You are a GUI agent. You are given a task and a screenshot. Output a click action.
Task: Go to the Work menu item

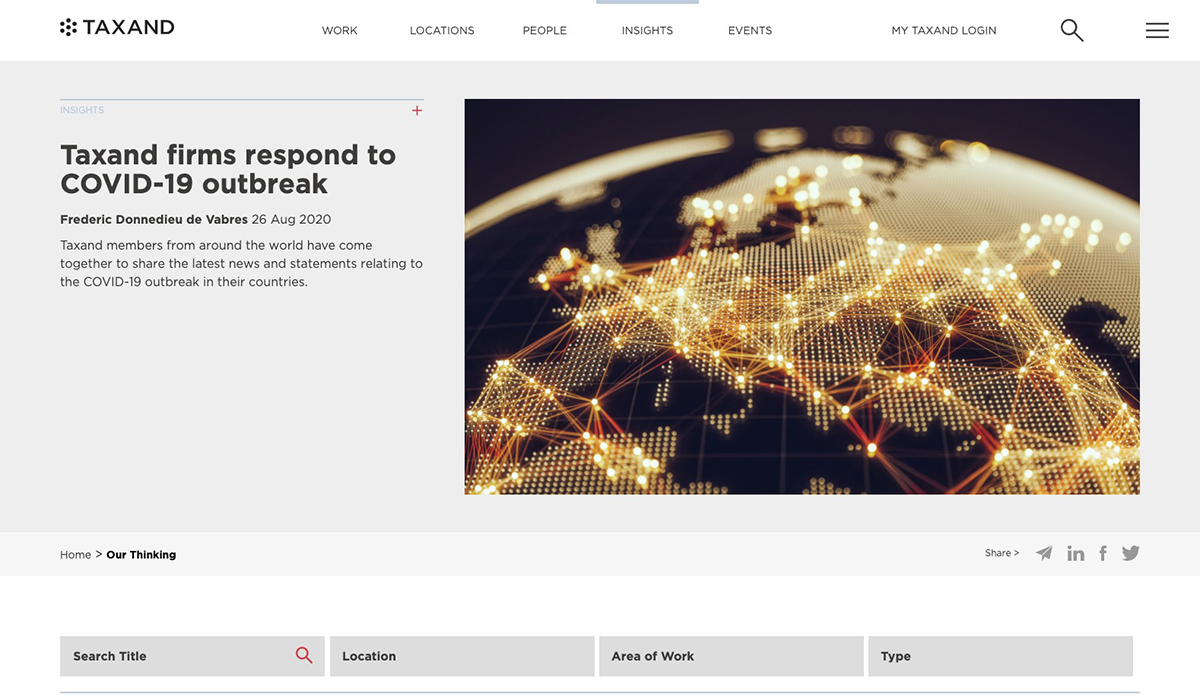[x=339, y=31]
